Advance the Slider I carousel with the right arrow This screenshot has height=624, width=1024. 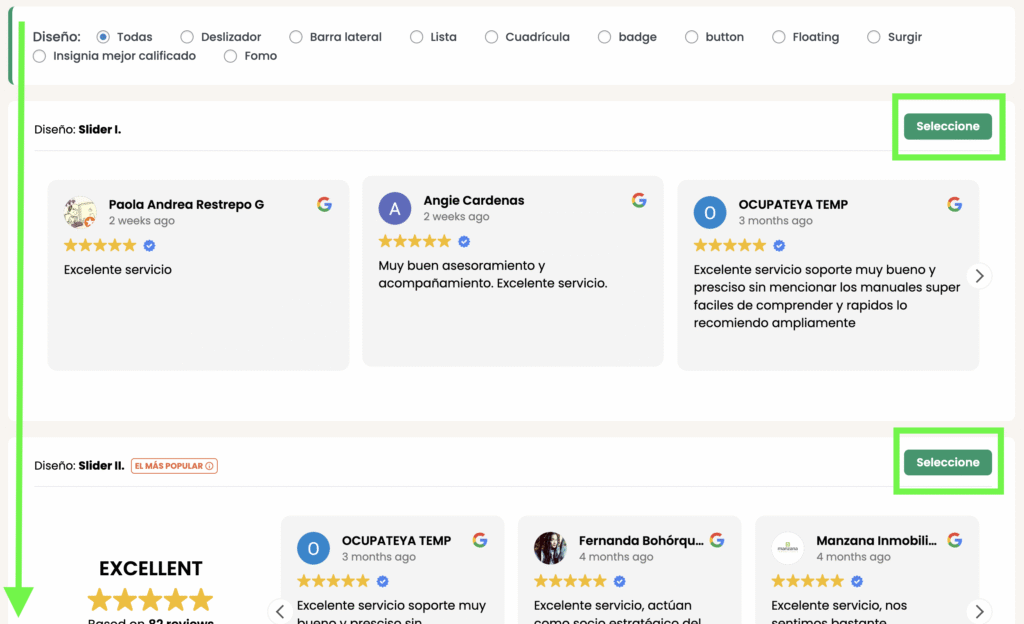980,275
